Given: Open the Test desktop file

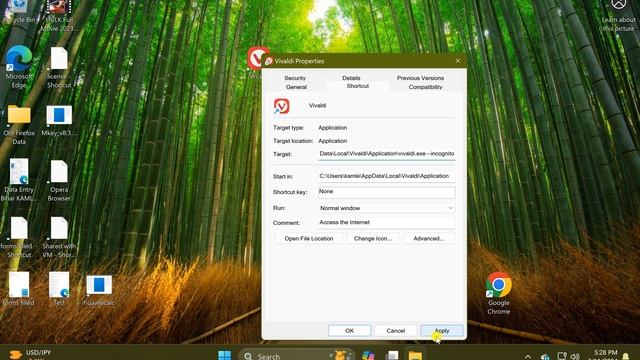Looking at the screenshot, I should point(59,289).
